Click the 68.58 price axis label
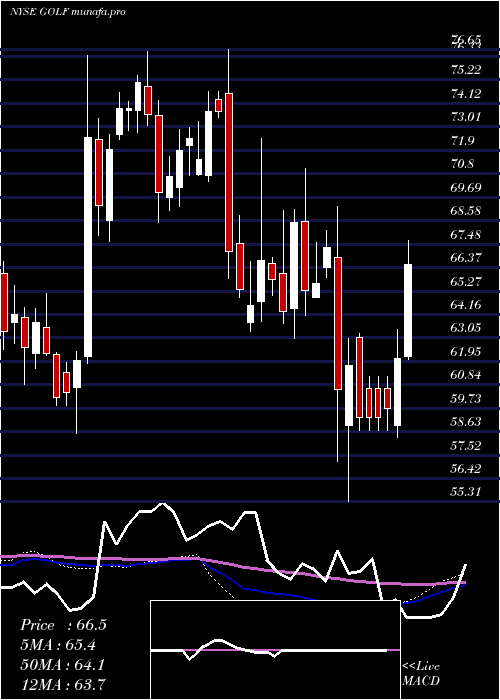Screen dimensions: 500x700 point(466,211)
